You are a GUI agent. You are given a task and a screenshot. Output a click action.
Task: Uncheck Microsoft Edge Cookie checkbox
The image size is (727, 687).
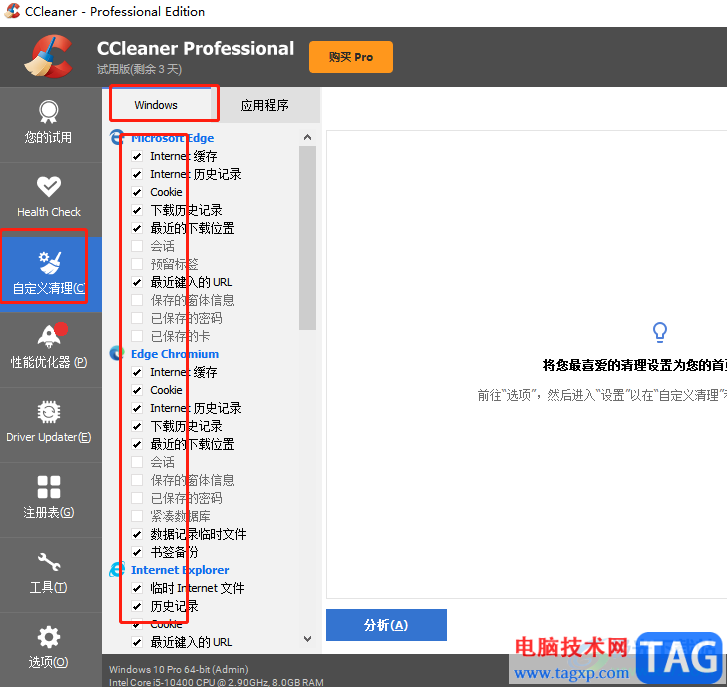coord(137,192)
